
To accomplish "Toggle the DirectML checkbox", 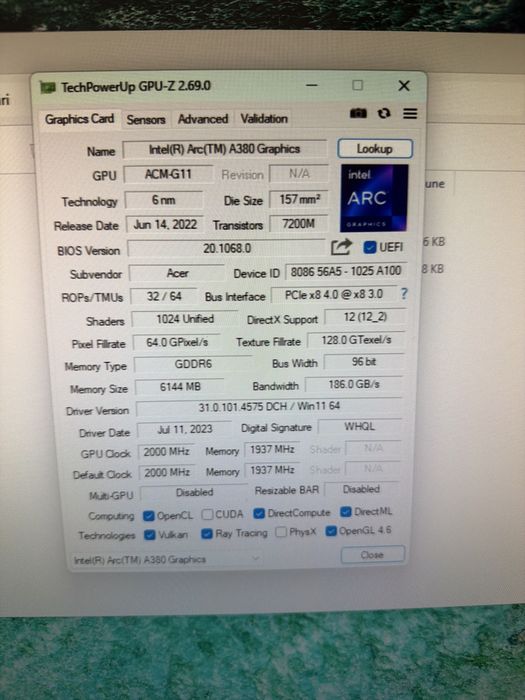I will (346, 512).
